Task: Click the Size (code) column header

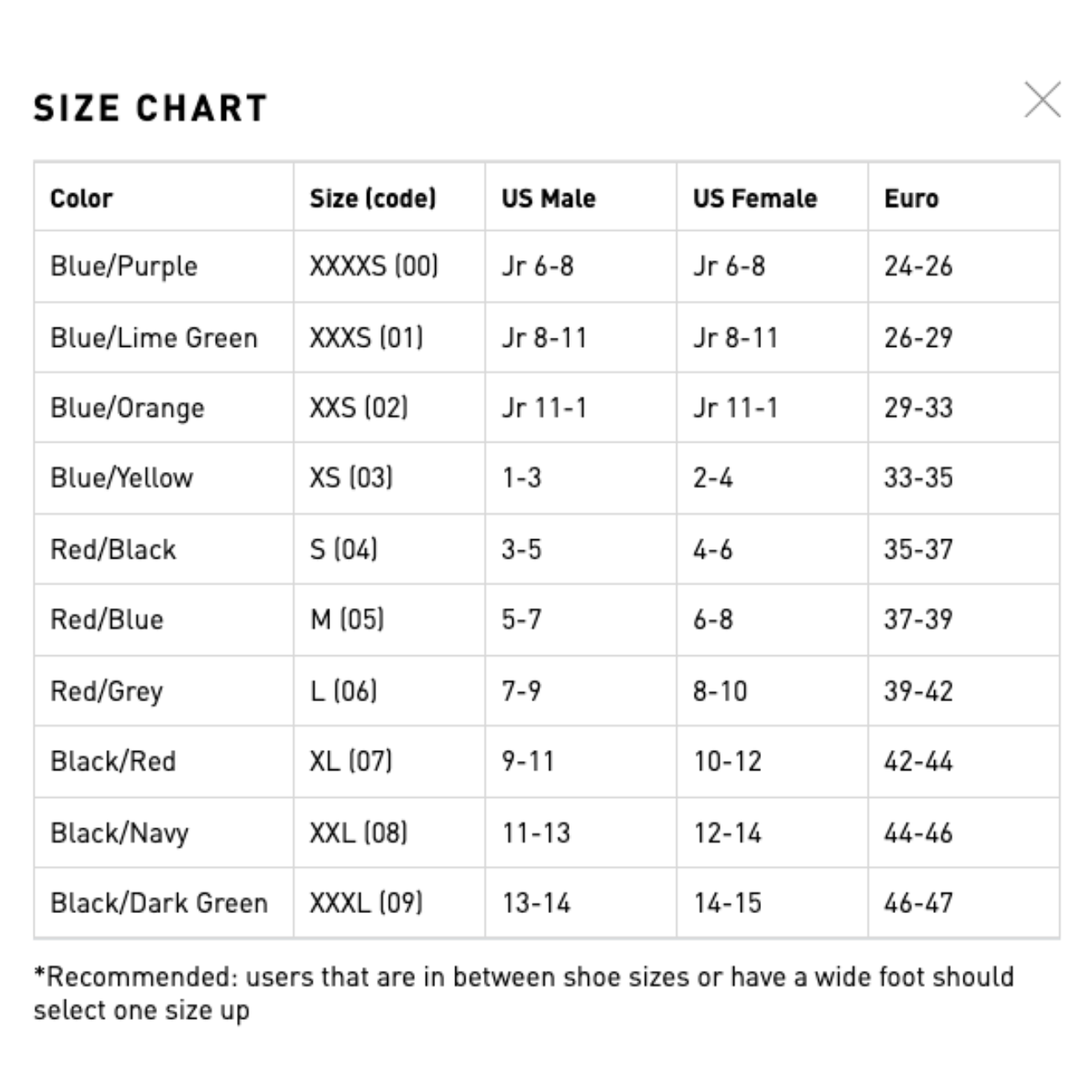Action: tap(373, 198)
